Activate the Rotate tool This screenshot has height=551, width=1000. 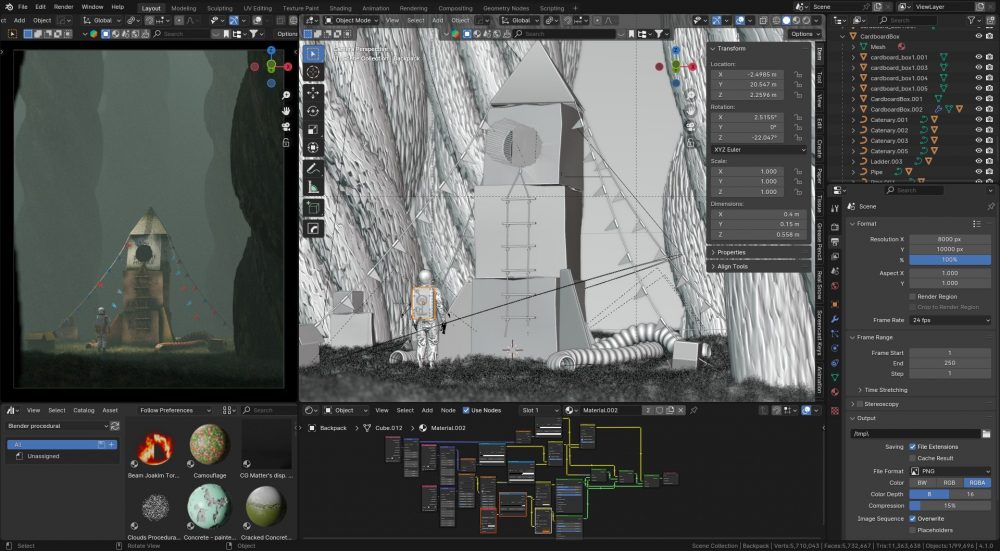(x=312, y=111)
